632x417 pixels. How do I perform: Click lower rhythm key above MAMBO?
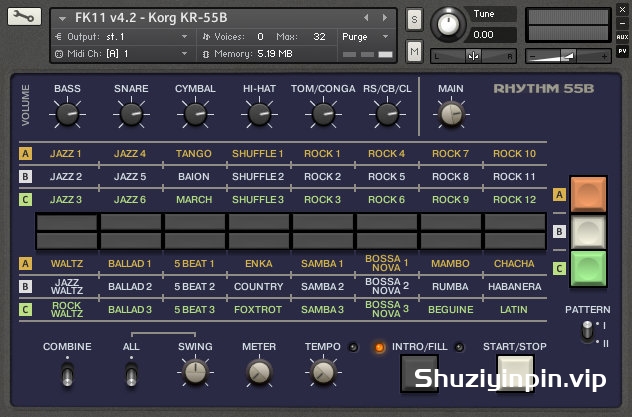pos(451,241)
